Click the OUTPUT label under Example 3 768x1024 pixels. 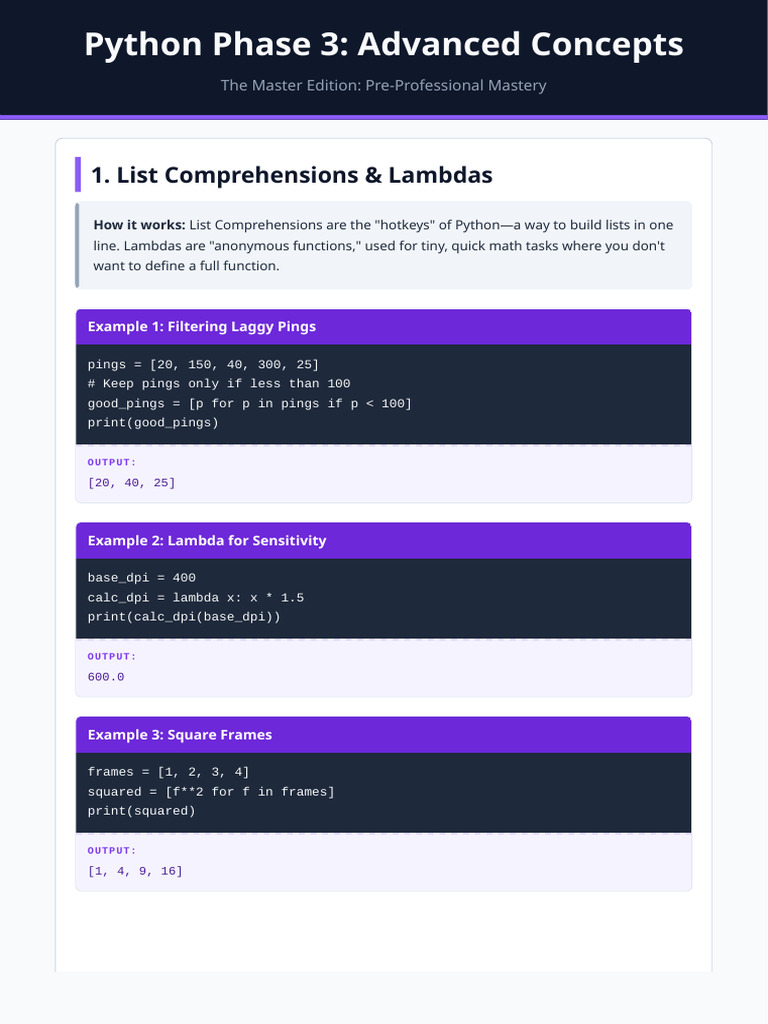point(112,851)
